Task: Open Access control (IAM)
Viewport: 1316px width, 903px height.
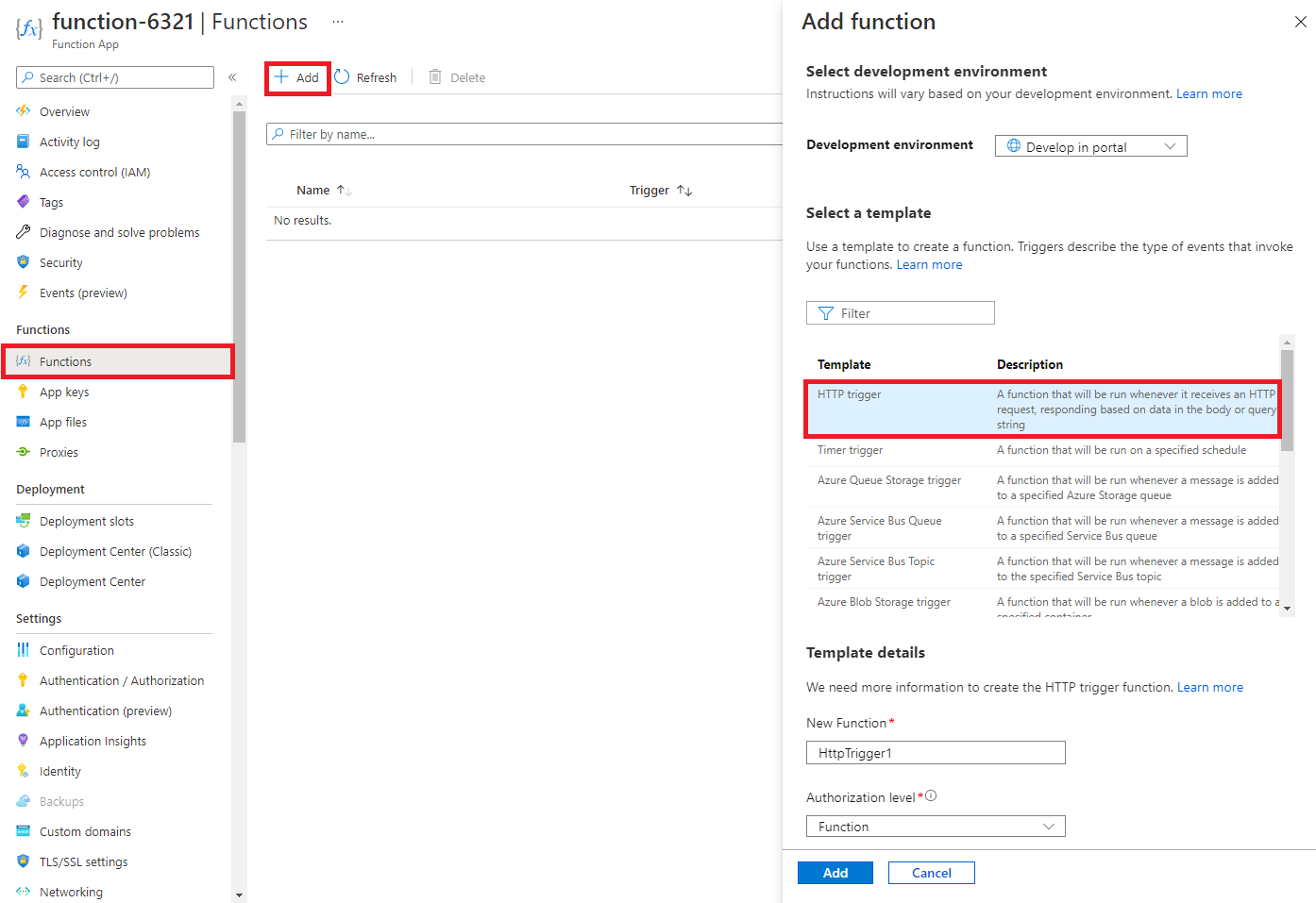Action: [x=93, y=171]
